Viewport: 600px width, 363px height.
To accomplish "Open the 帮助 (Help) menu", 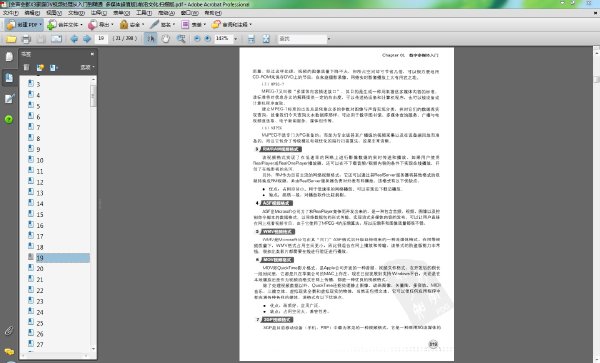I will (x=213, y=13).
